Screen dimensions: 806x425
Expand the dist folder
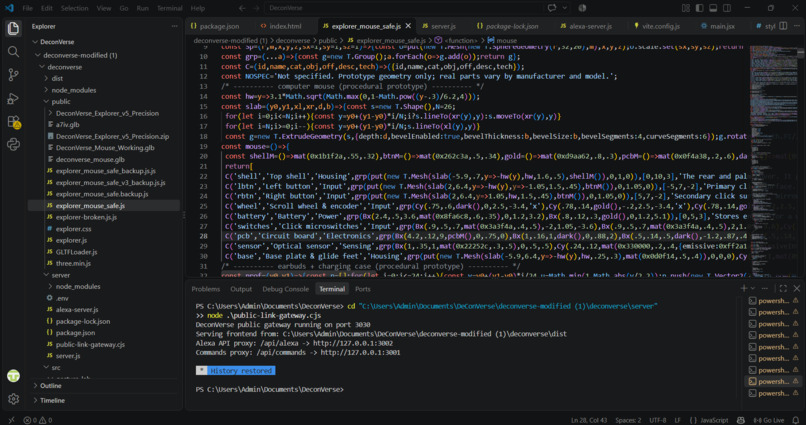click(46, 78)
